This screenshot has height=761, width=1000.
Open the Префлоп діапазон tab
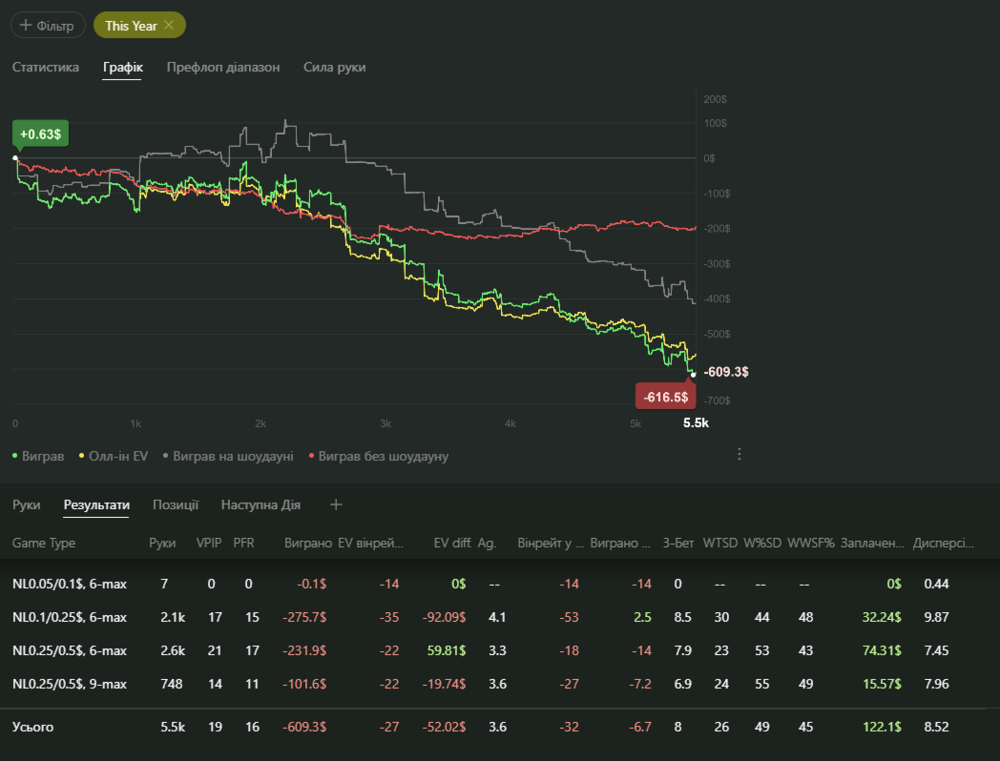coord(223,67)
